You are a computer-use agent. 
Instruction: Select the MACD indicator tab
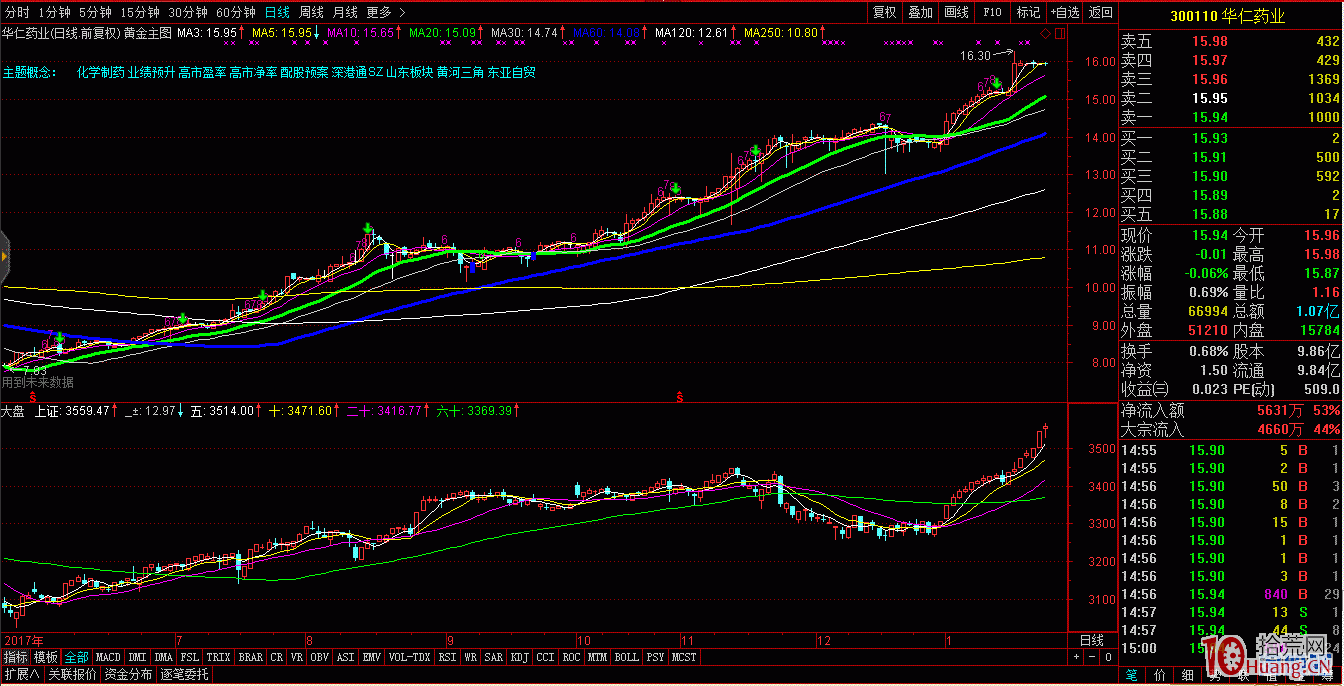107,657
